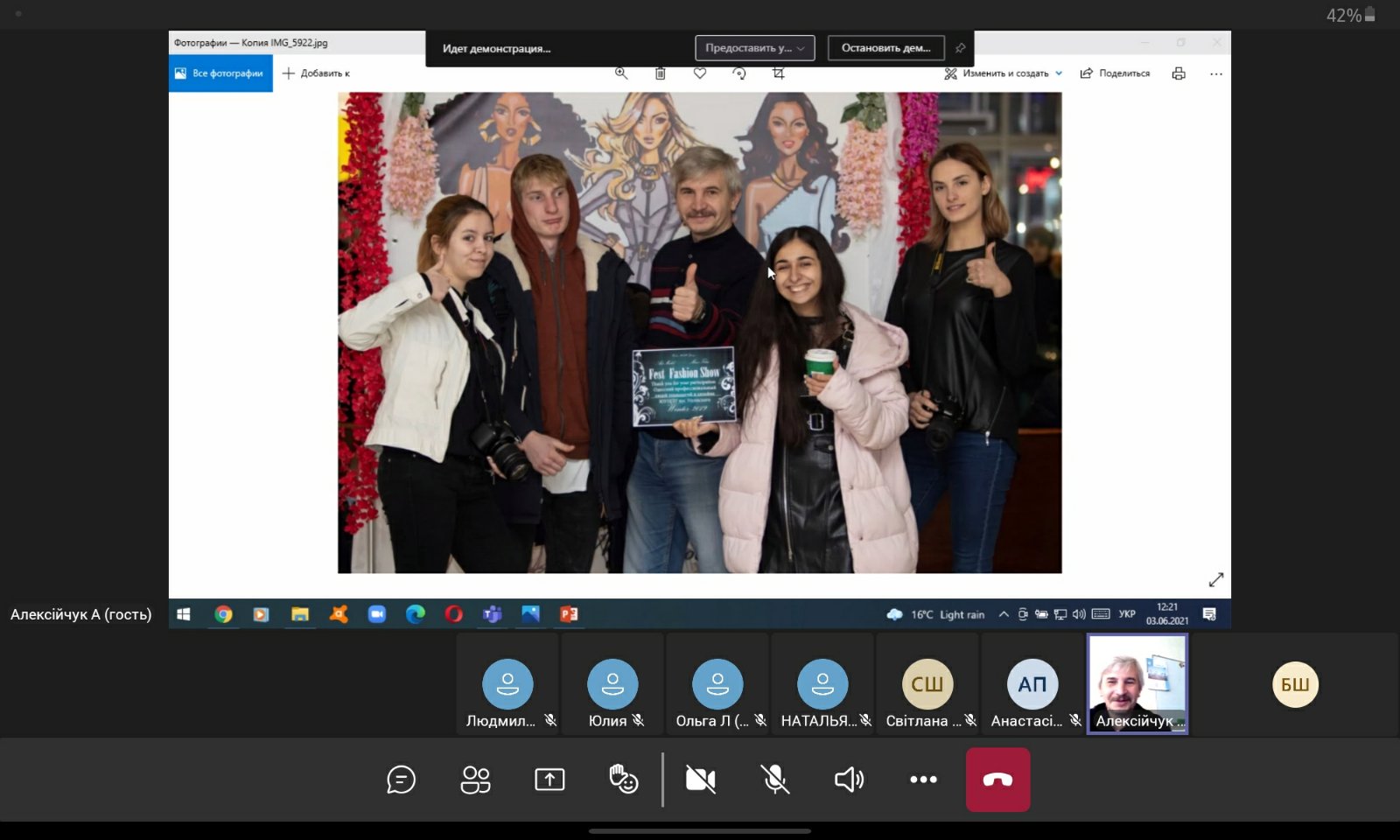Open the meeting chat icon
Image resolution: width=1400 pixels, height=840 pixels.
[401, 780]
